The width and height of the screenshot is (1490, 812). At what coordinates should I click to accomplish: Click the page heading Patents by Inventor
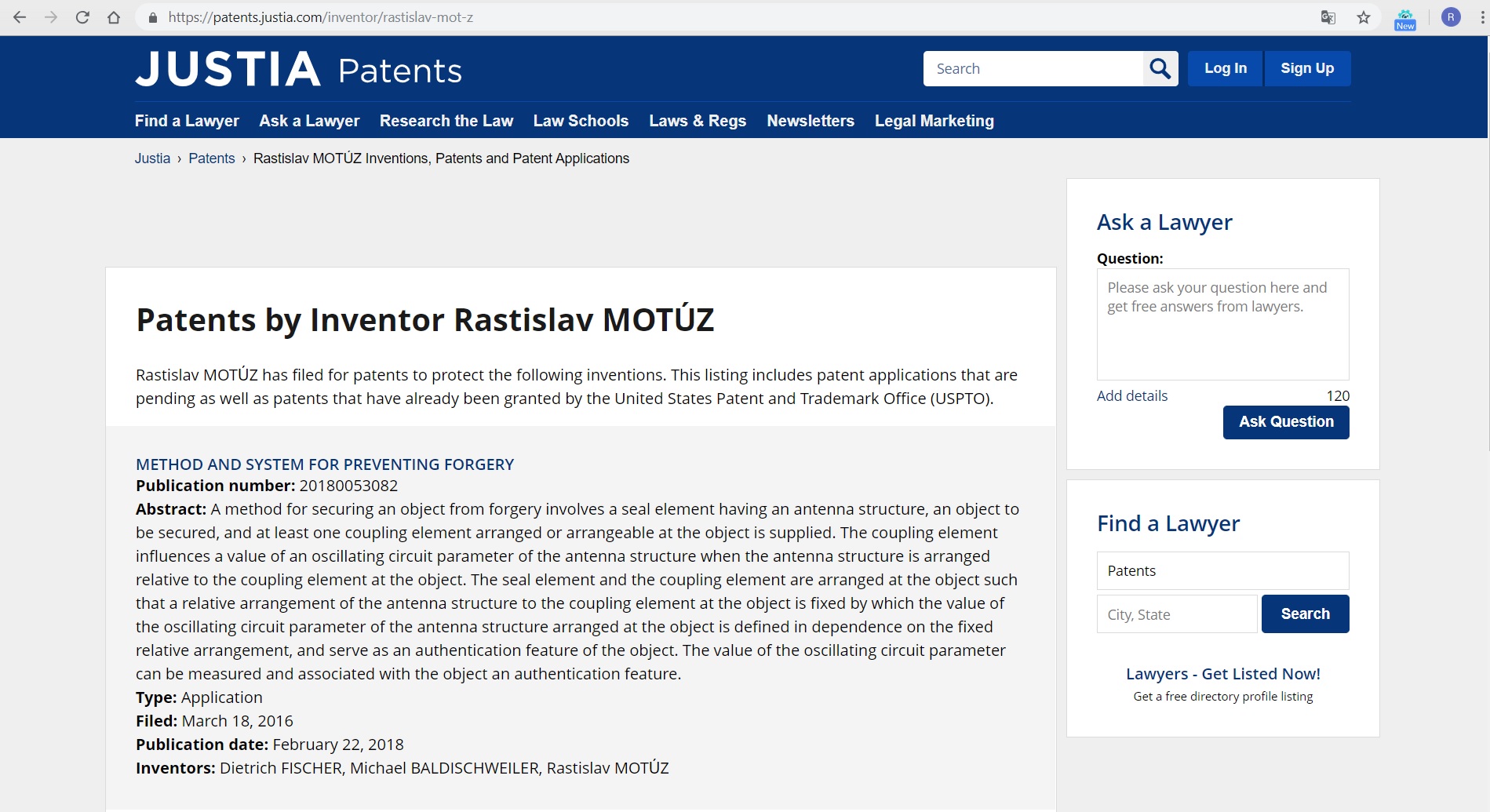424,319
